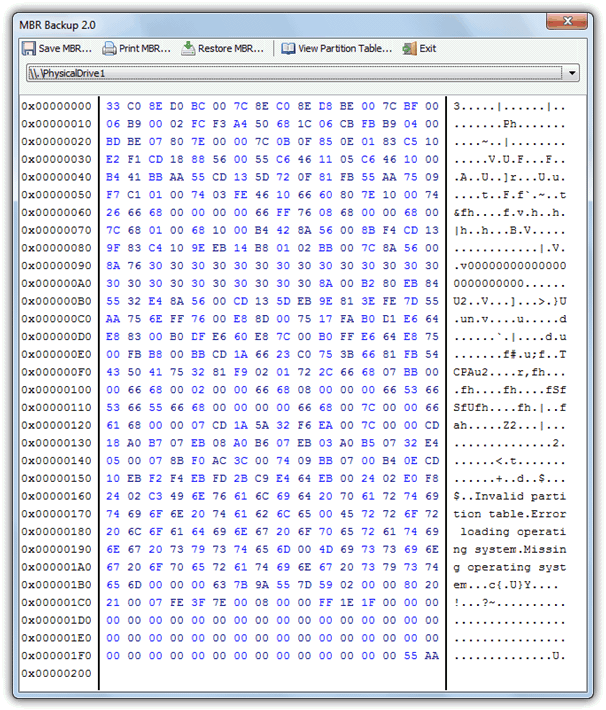
Task: Click the View Partition Table book icon
Action: 288,48
